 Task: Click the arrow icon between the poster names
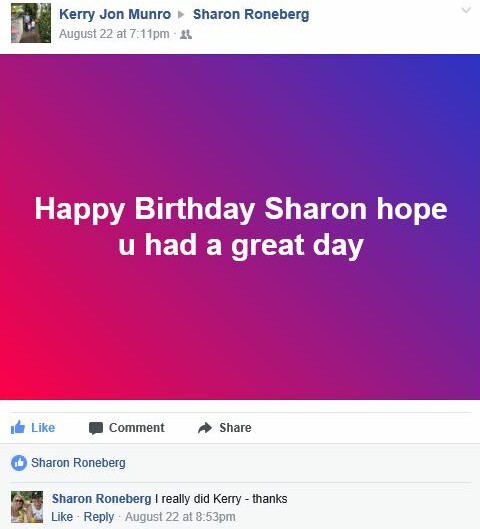point(181,15)
